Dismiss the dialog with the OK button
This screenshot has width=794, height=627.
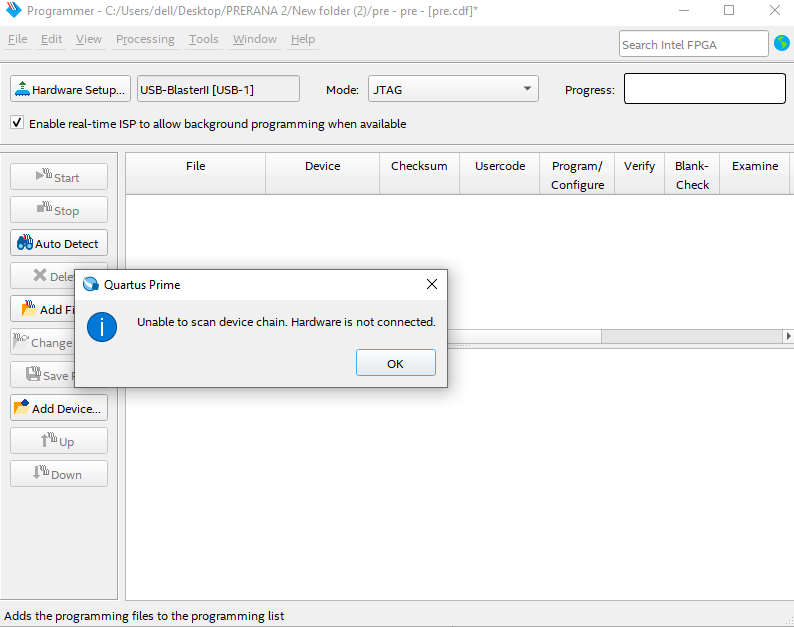(395, 363)
